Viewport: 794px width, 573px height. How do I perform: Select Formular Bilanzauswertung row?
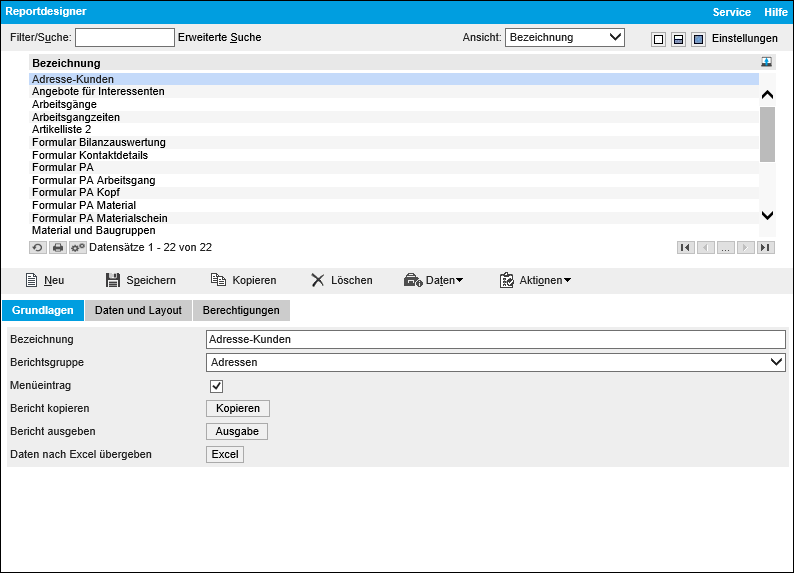pos(394,142)
